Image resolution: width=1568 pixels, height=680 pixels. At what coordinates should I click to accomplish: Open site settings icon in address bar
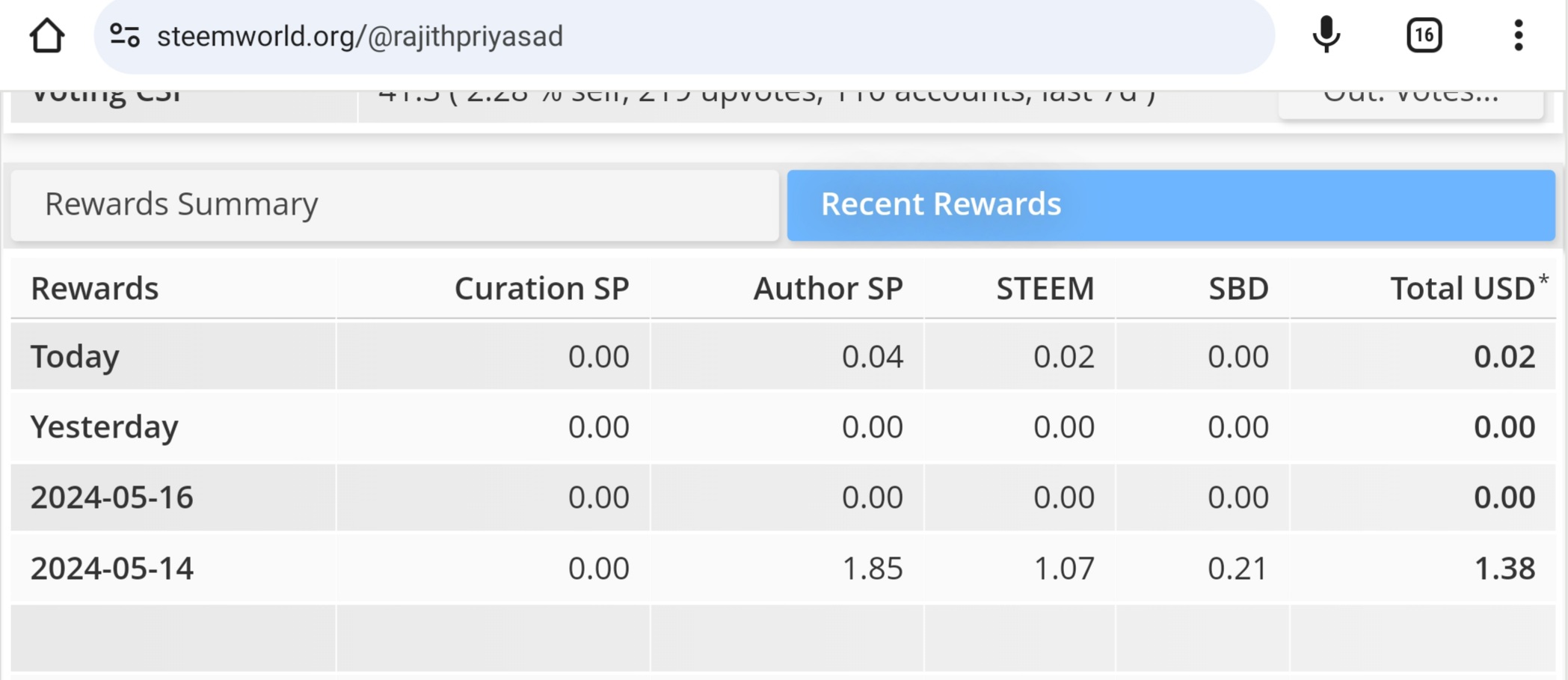click(x=124, y=35)
